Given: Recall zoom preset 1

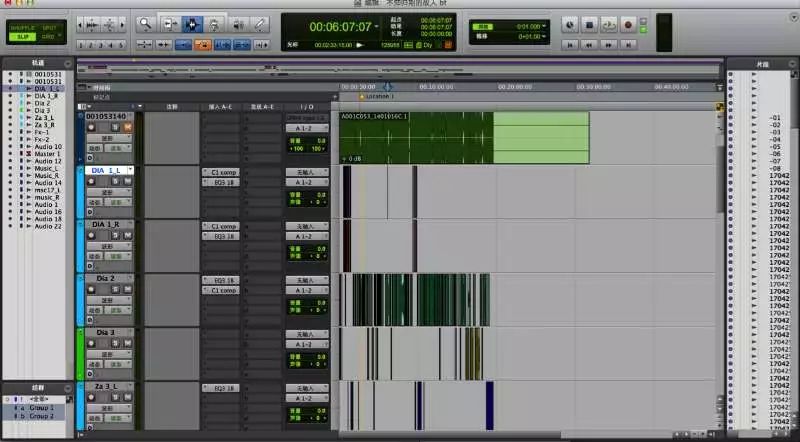Looking at the screenshot, I should (x=81, y=45).
